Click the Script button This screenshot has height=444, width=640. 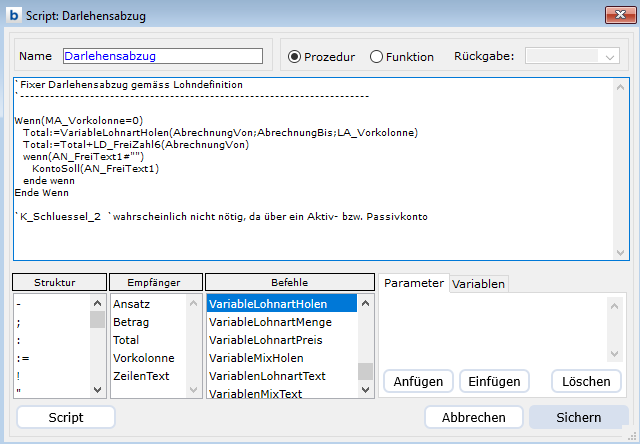click(x=66, y=417)
